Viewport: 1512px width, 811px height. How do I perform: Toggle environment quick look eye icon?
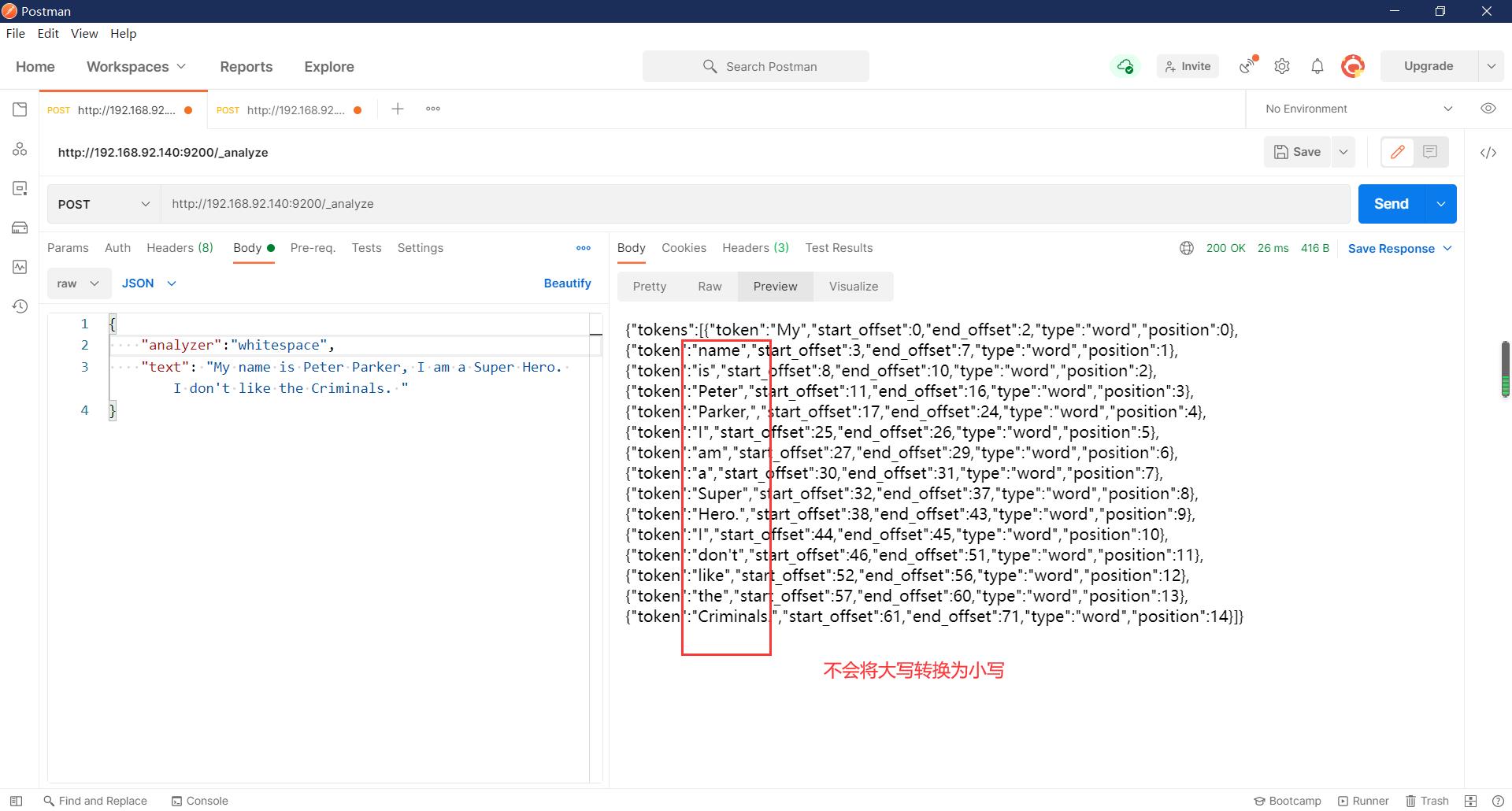tap(1488, 109)
